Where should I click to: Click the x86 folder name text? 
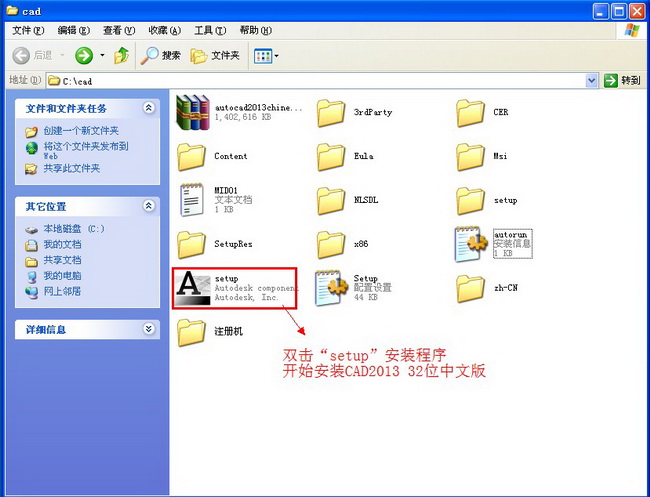[x=361, y=244]
